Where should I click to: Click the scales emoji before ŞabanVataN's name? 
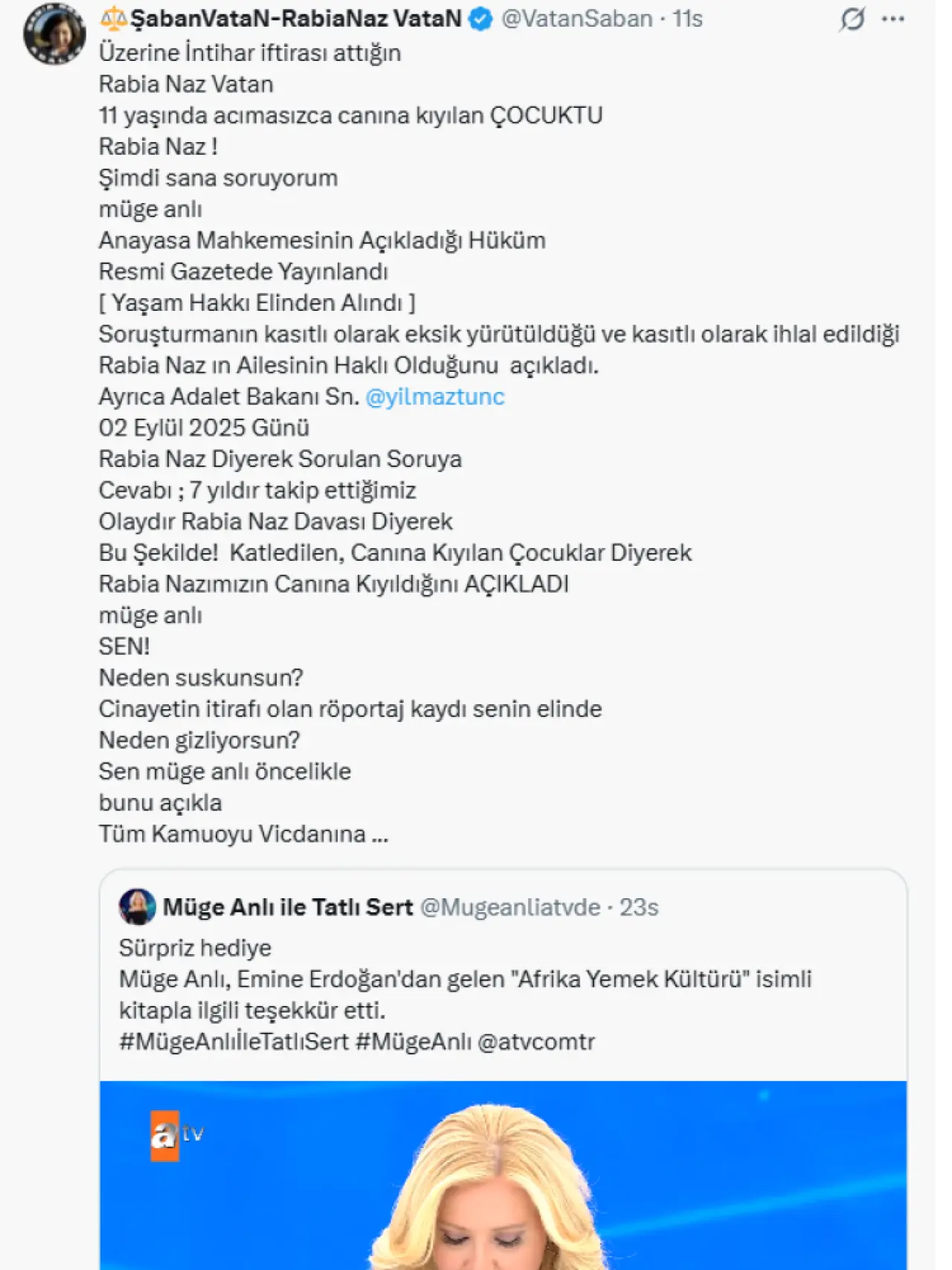click(x=114, y=18)
